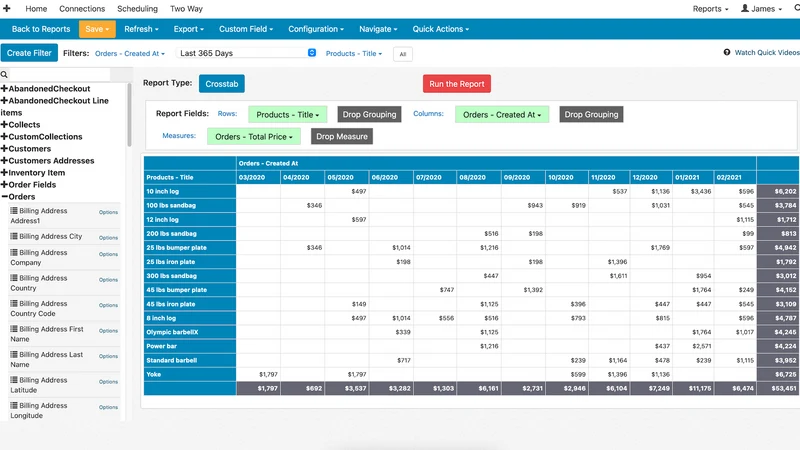Open the Reports menu at top right
This screenshot has width=800, height=450.
tap(710, 9)
